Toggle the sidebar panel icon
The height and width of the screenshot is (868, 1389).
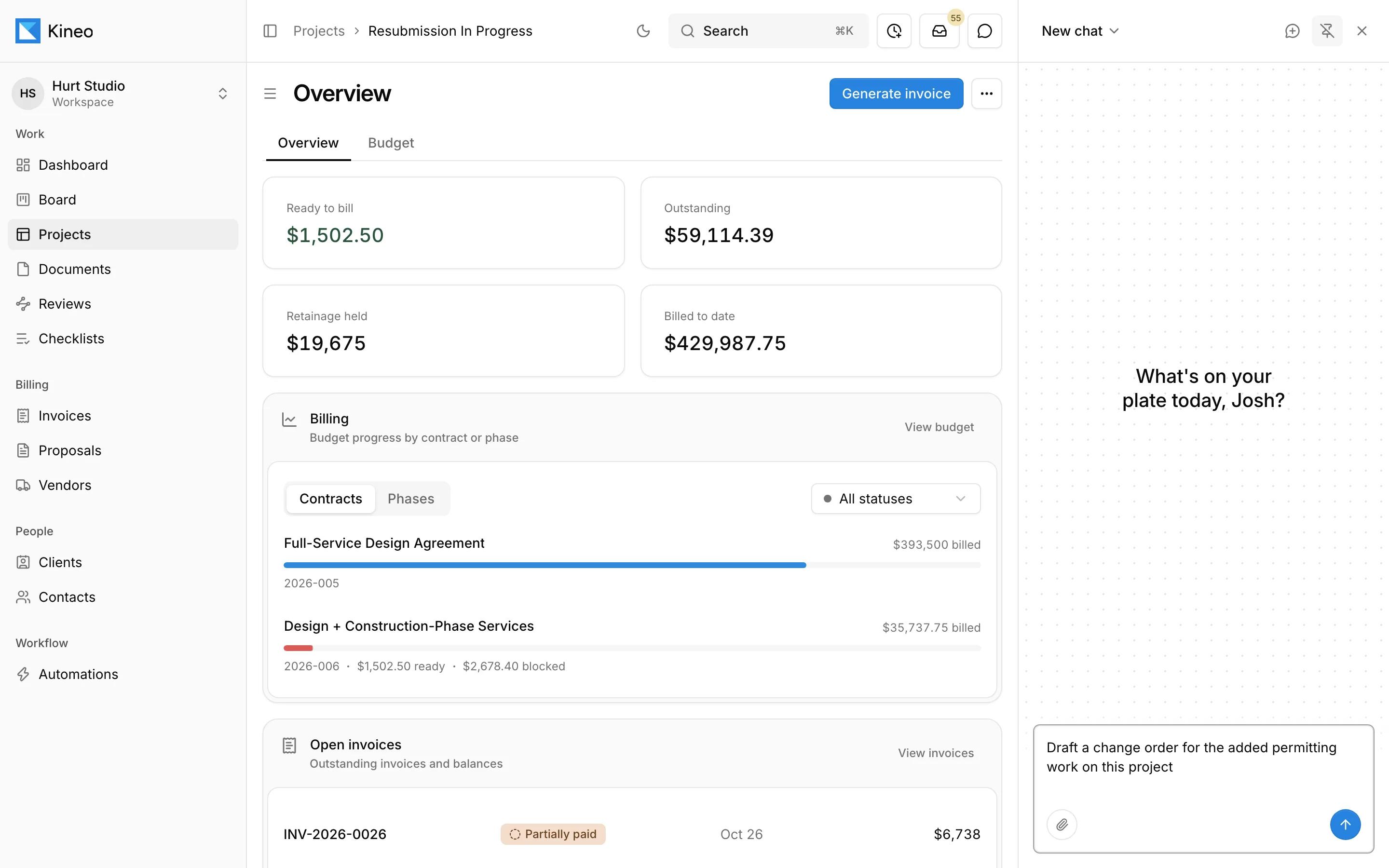tap(270, 31)
